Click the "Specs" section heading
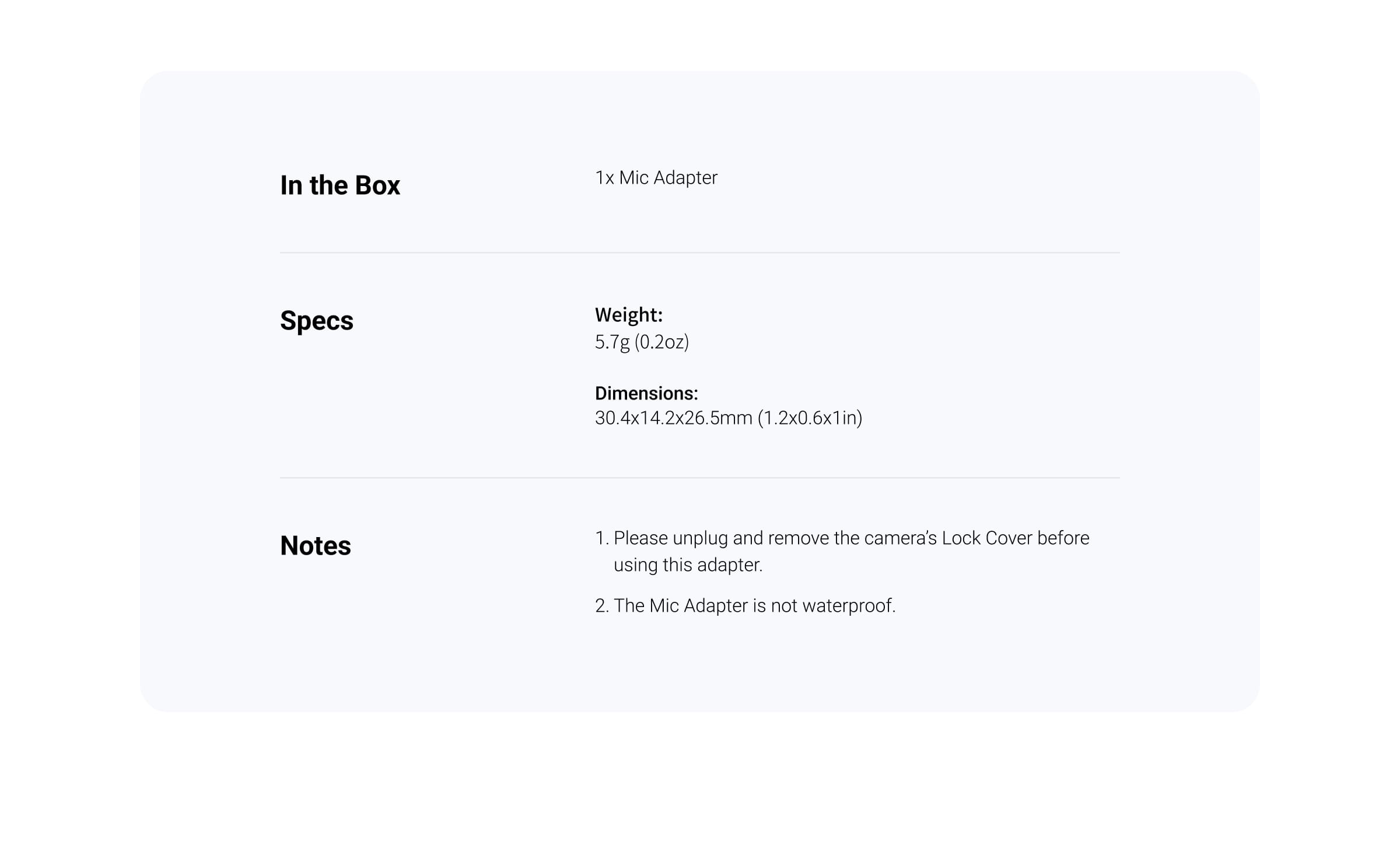This screenshot has width=1400, height=852. 316,321
